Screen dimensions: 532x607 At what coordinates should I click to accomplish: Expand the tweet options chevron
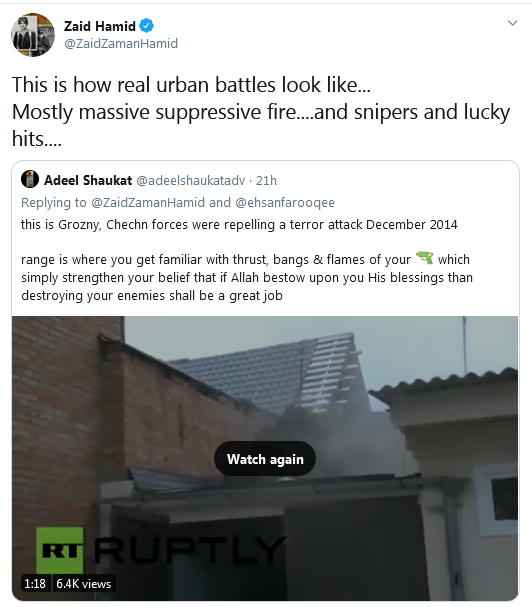coord(512,23)
